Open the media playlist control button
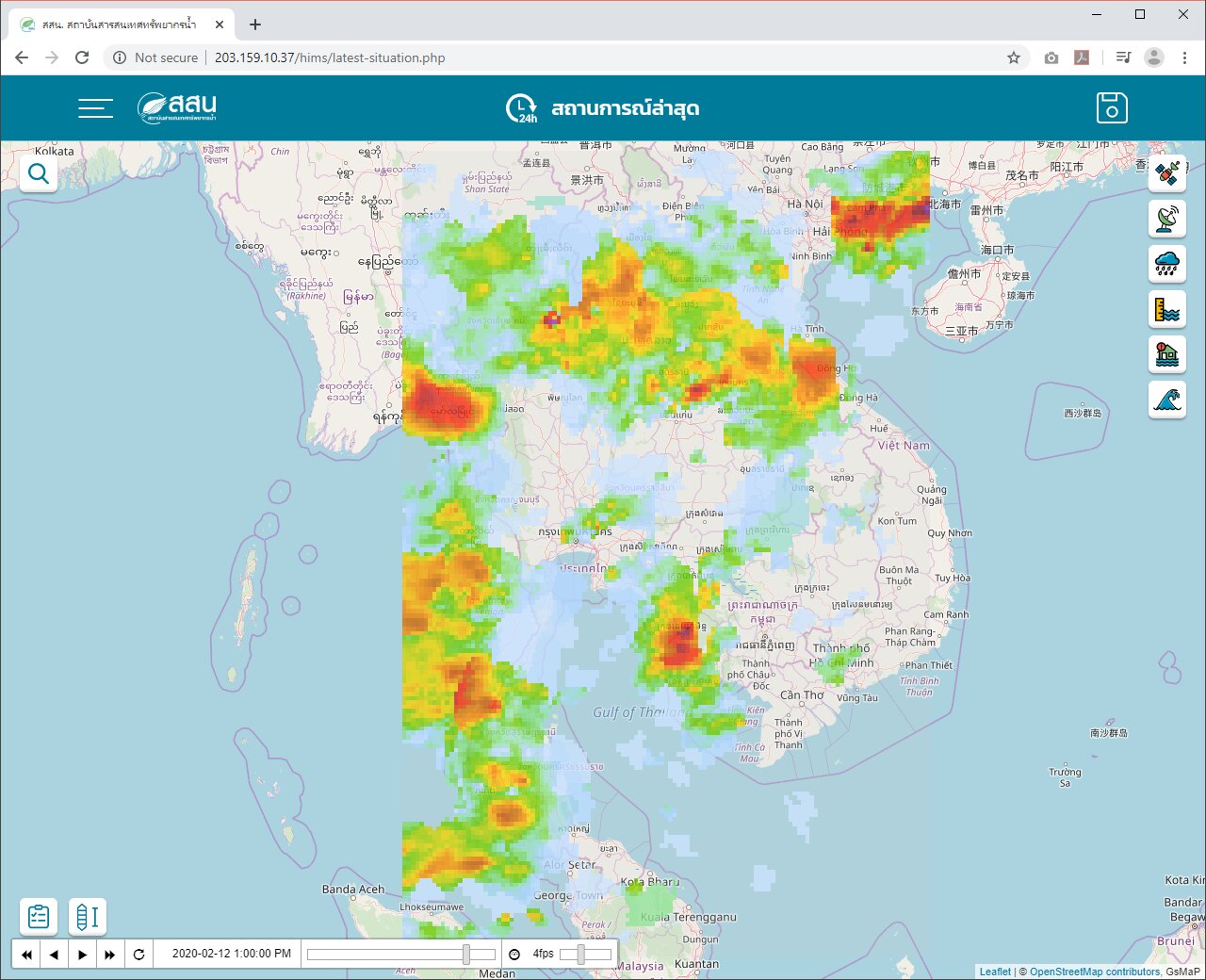1206x980 pixels. tap(1123, 57)
